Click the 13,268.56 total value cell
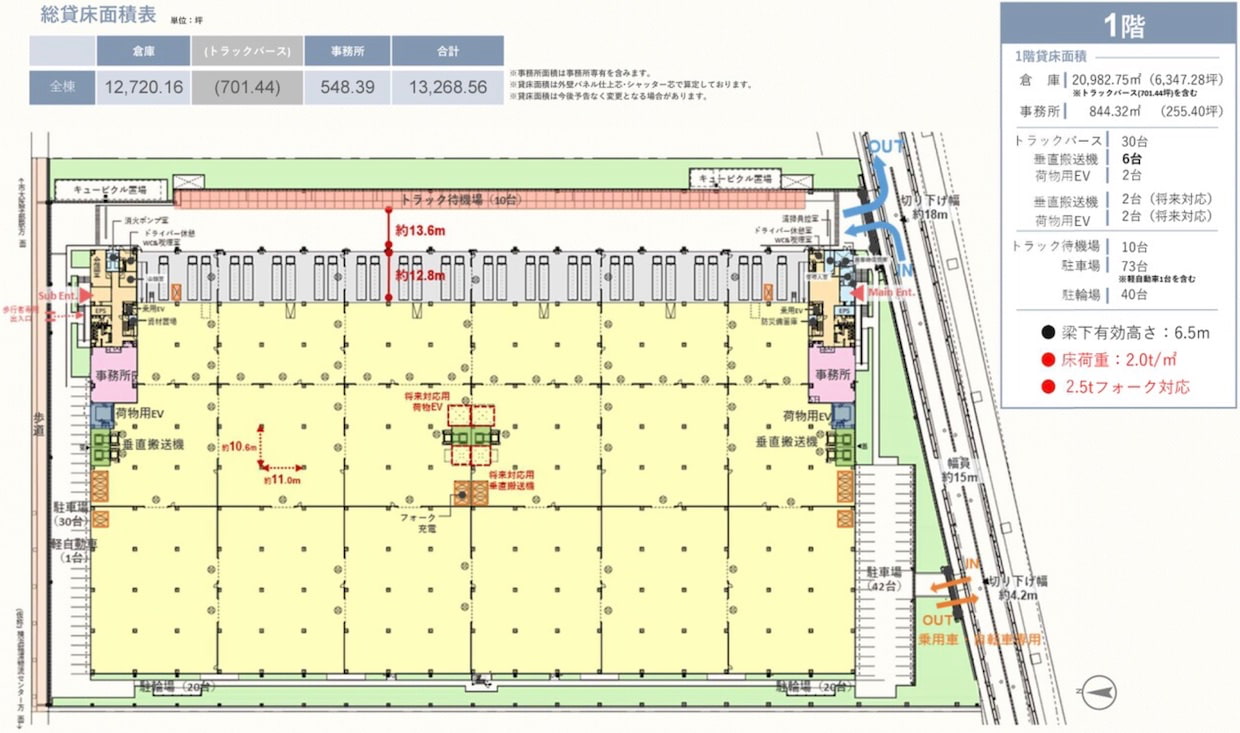Screen dimensions: 1240x733 (x=447, y=87)
